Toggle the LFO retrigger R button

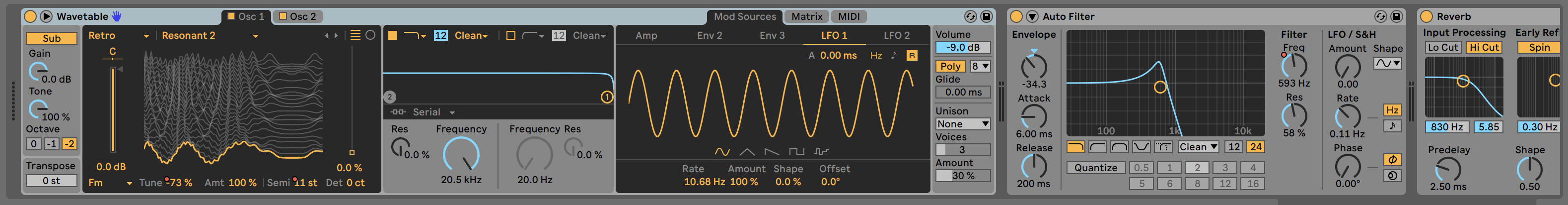click(x=912, y=56)
